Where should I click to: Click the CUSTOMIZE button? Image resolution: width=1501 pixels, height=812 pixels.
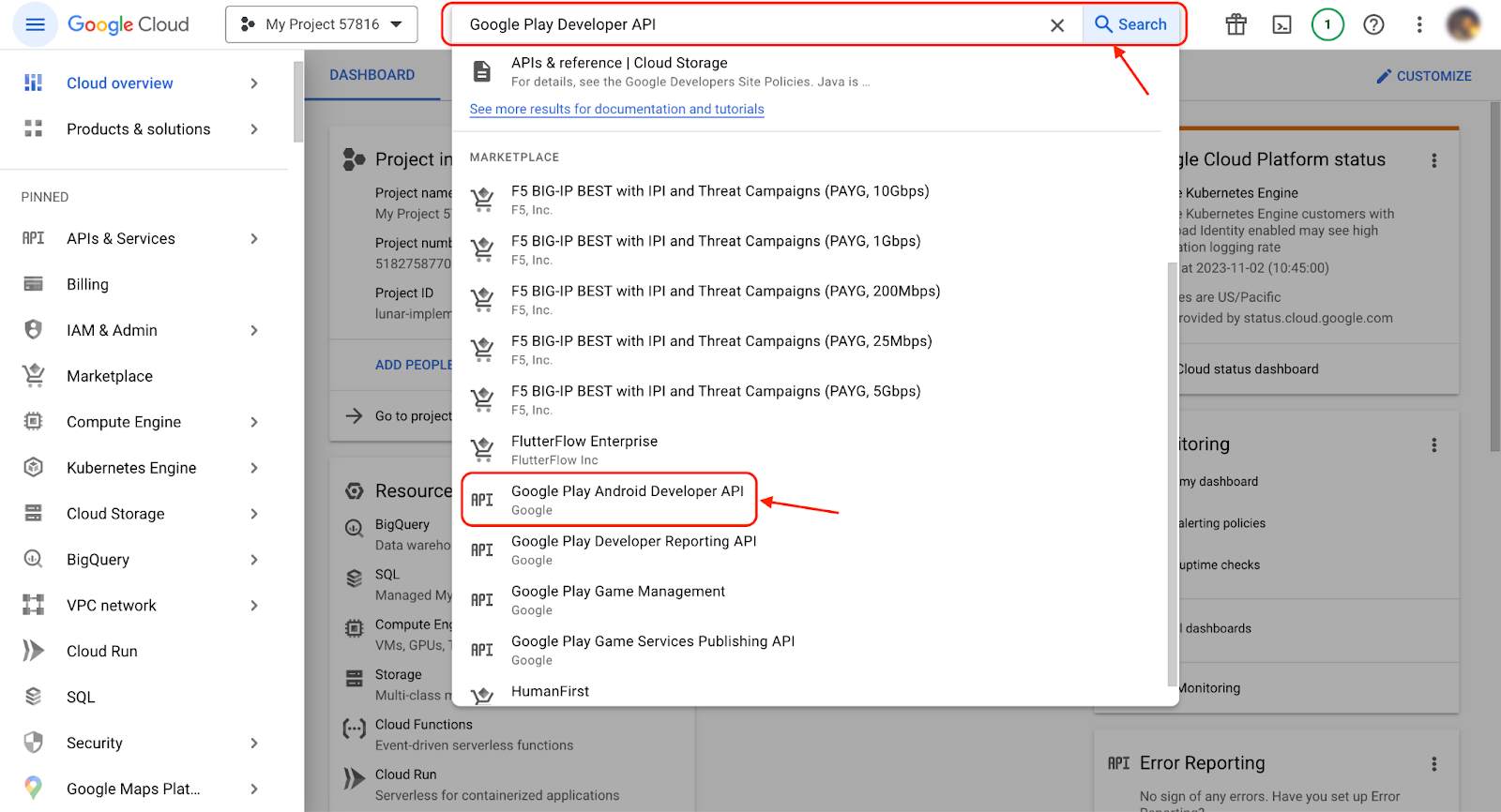pos(1423,76)
